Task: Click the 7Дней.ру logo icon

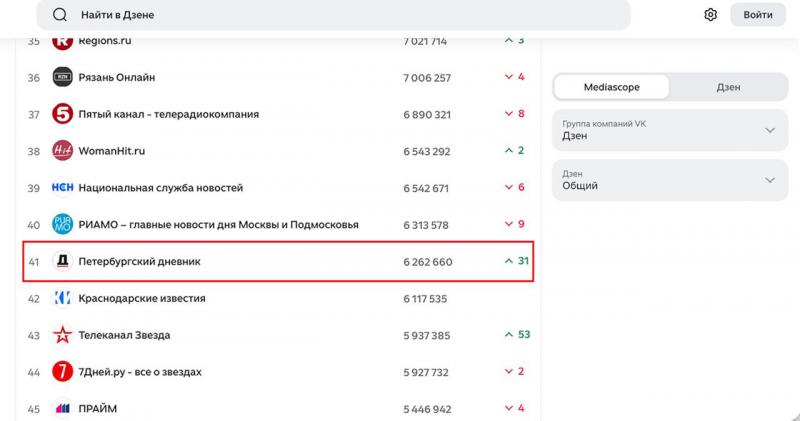Action: [x=62, y=372]
